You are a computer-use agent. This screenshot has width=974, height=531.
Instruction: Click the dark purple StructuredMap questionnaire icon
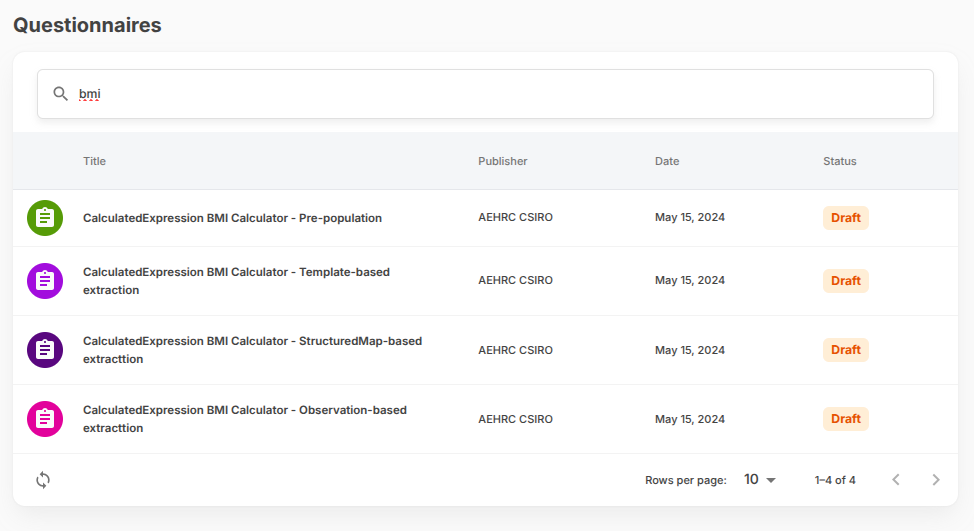coord(45,350)
